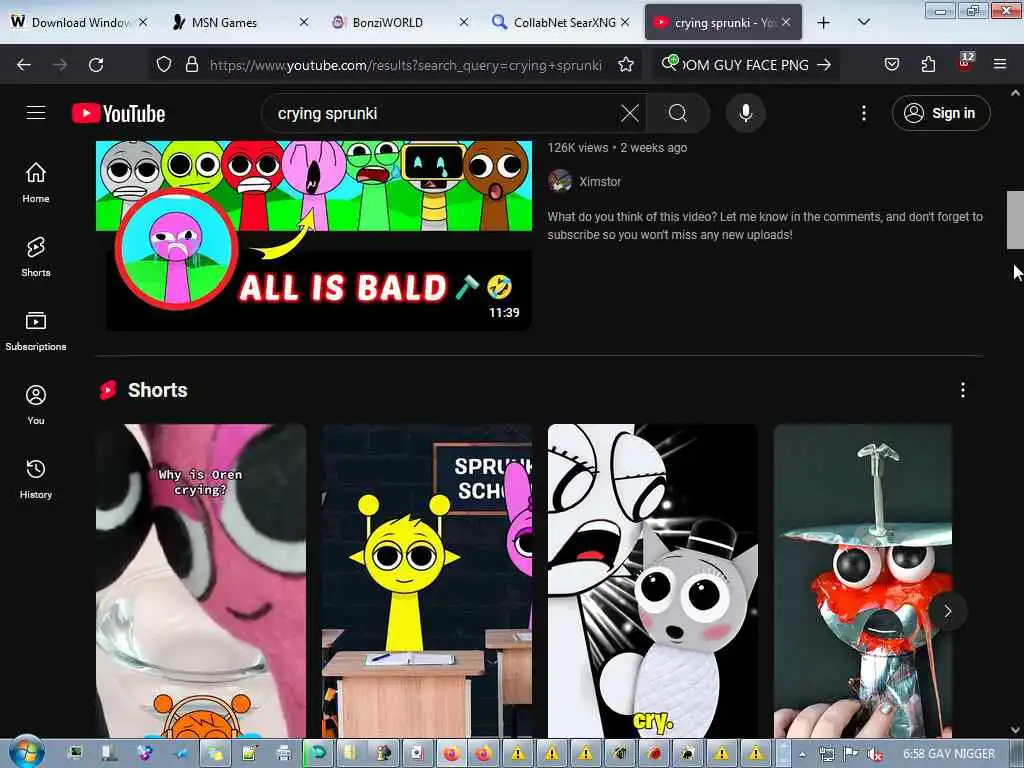Click the video description text snippet
Viewport: 1024px width, 768px height.
click(x=765, y=225)
